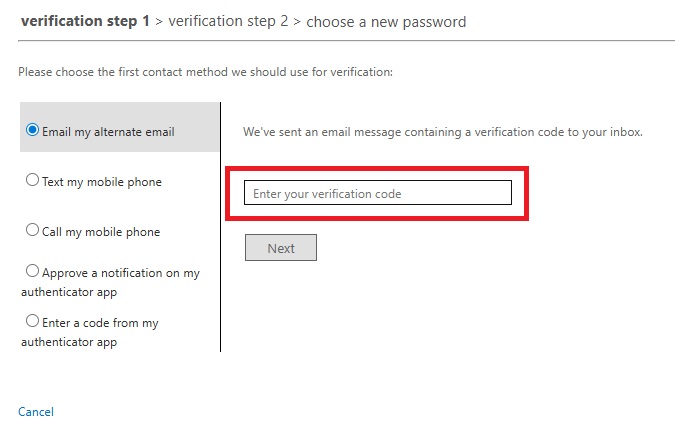Viewport: 675px width, 431px height.
Task: Click the "Approve a notification on my" label text
Action: 120,273
